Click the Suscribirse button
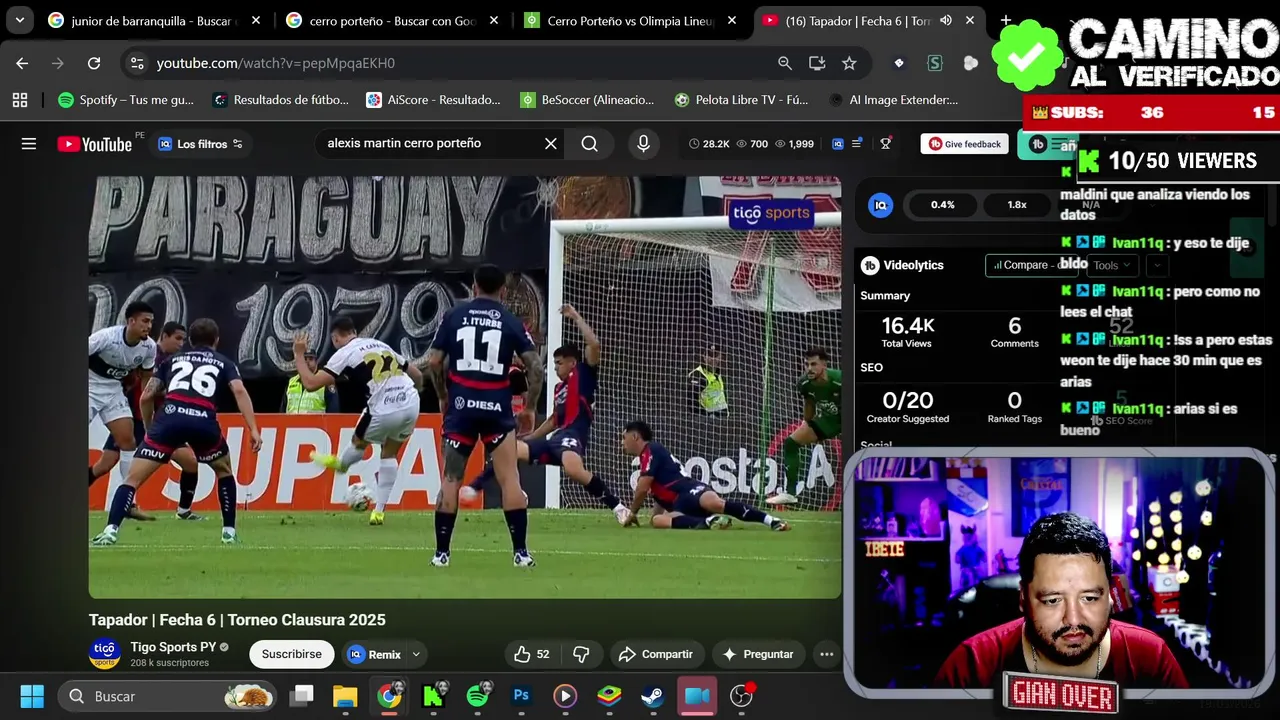The height and width of the screenshot is (720, 1280). [291, 654]
